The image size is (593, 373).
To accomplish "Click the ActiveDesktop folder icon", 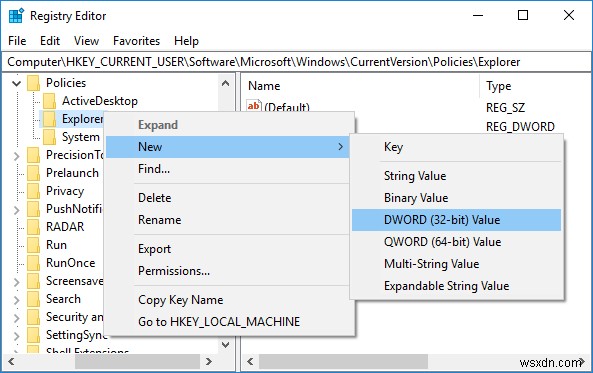I will pos(50,101).
